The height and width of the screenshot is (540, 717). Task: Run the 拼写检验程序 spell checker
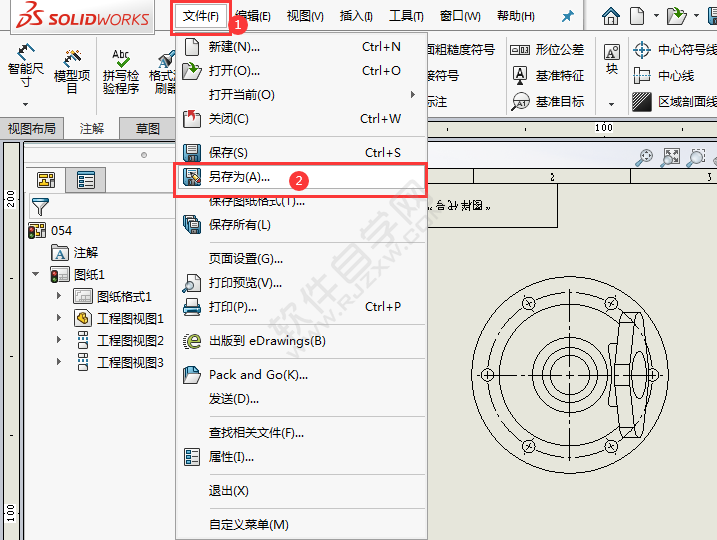click(x=121, y=71)
